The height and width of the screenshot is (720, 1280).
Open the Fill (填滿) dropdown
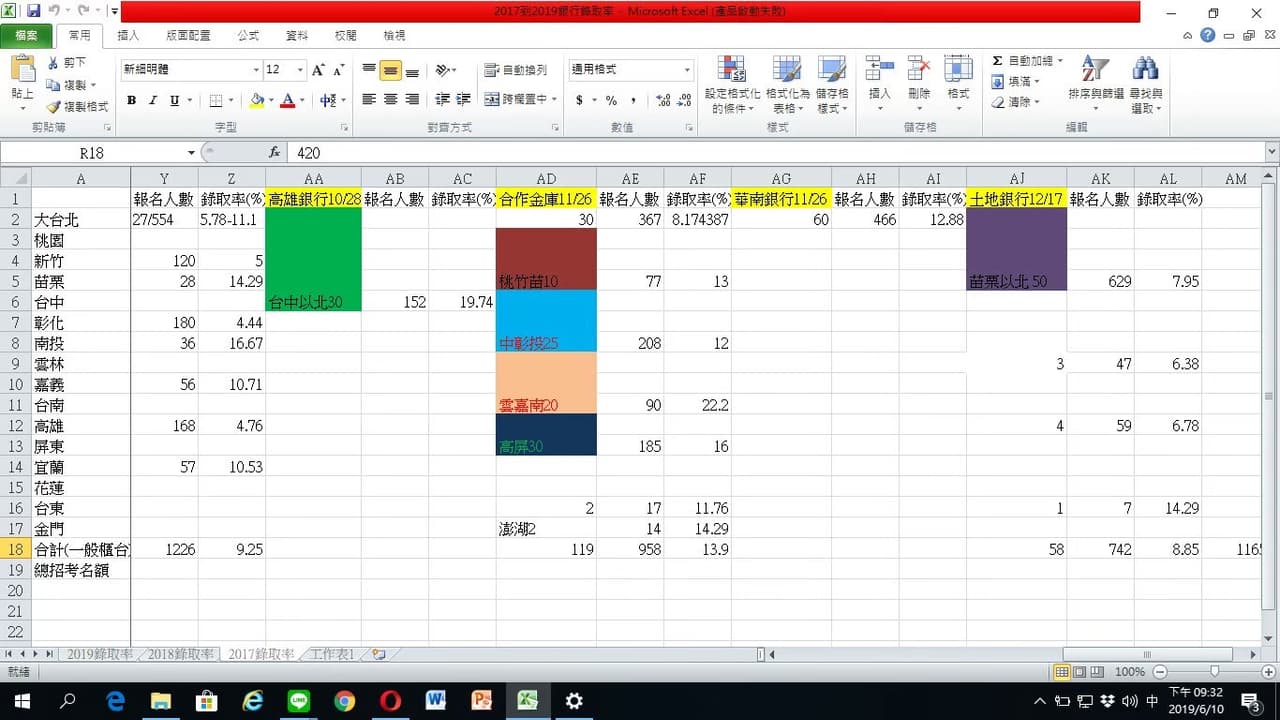coord(1016,82)
